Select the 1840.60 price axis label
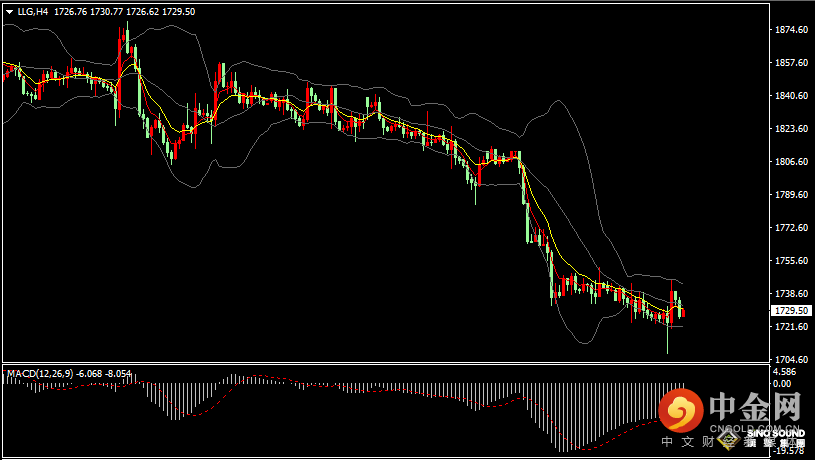 point(791,96)
